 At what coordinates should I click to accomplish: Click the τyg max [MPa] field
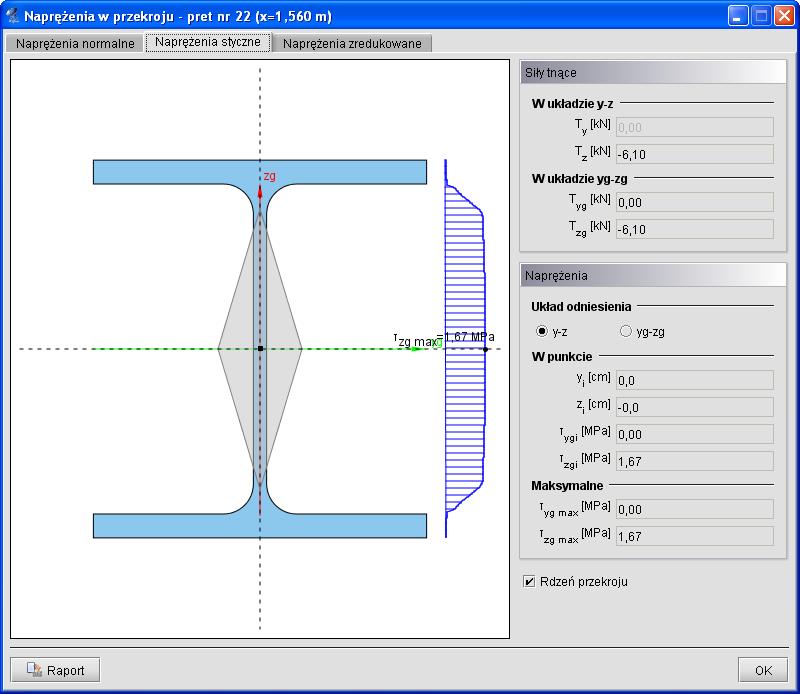(694, 509)
